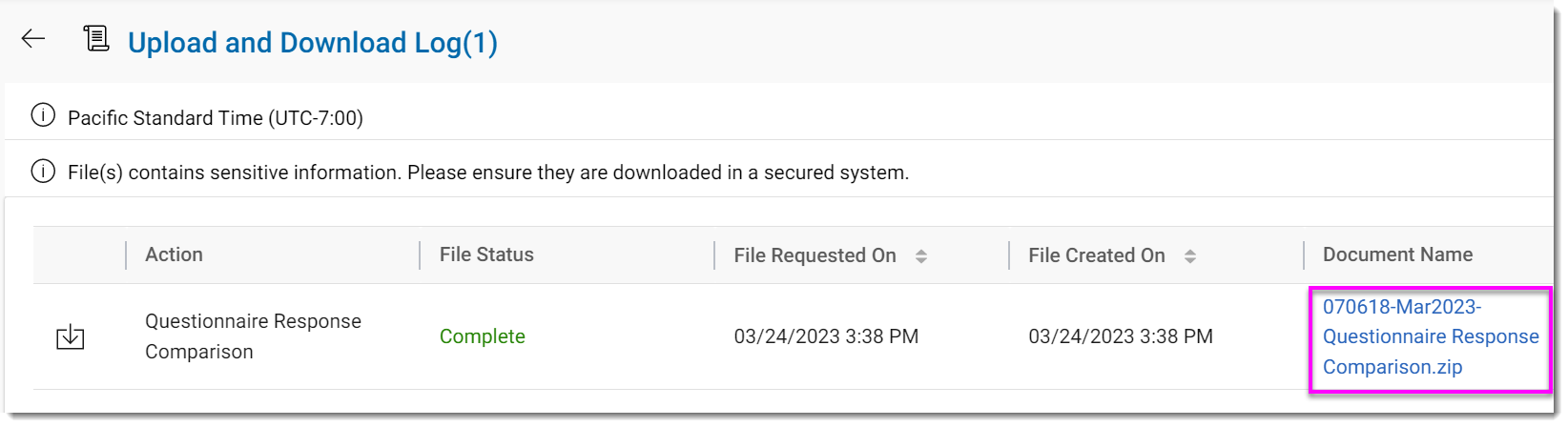The height and width of the screenshot is (427, 1568).
Task: Click the scroll log icon beside the title
Action: click(x=96, y=38)
